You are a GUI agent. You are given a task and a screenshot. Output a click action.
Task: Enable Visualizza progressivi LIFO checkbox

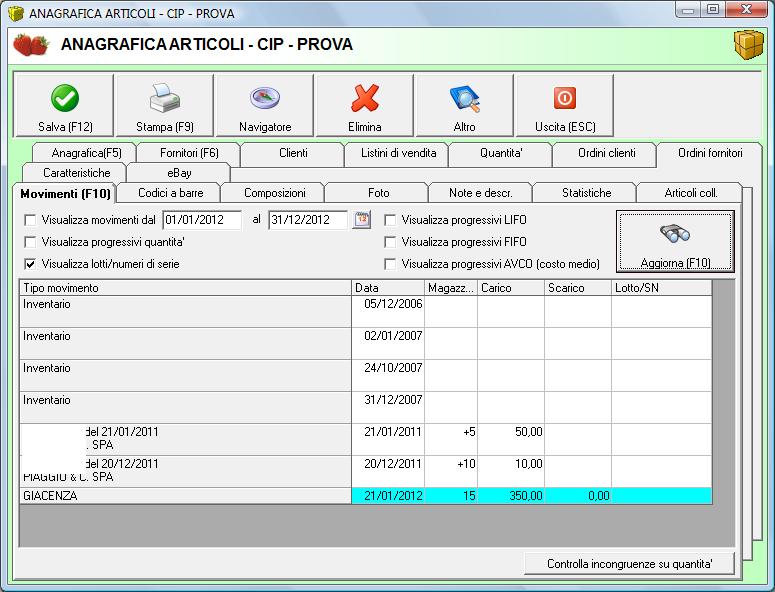390,220
